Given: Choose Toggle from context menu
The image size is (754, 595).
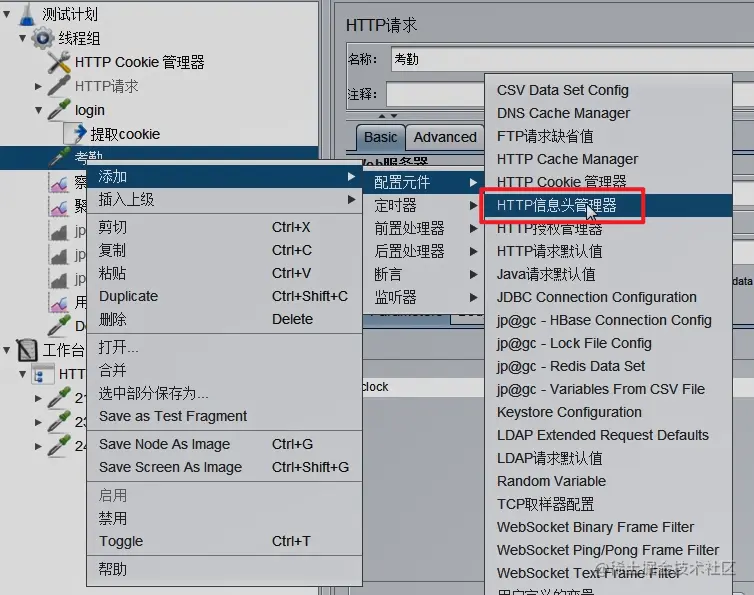Looking at the screenshot, I should pos(224,541).
